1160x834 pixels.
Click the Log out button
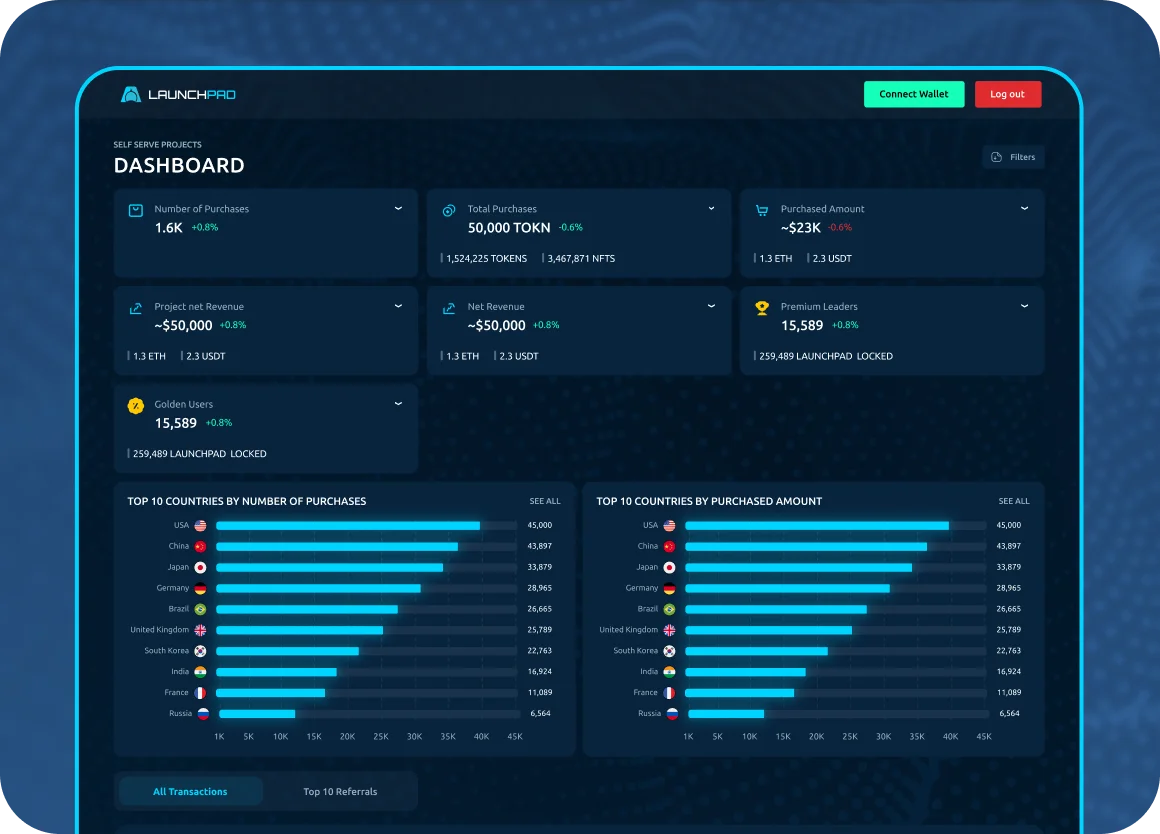coord(1007,94)
